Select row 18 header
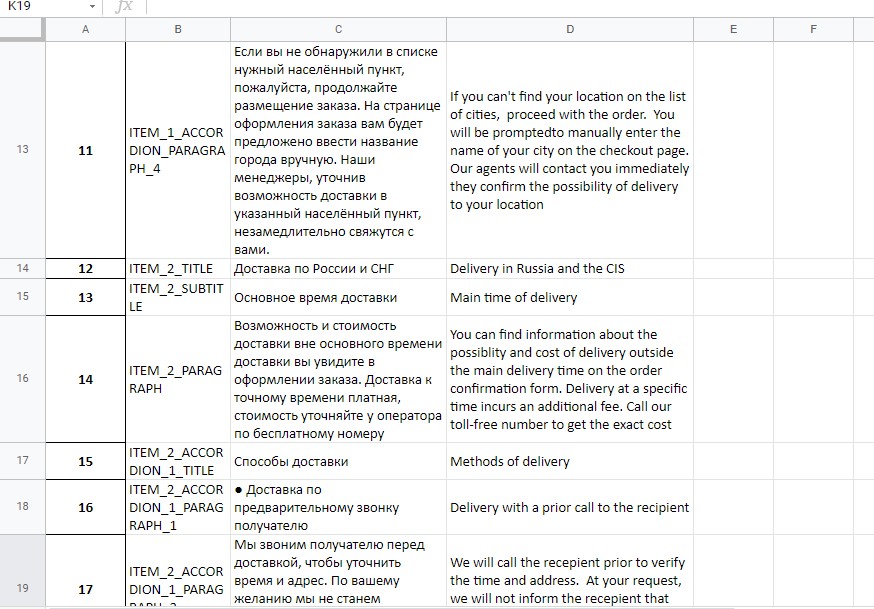Image resolution: width=874 pixels, height=609 pixels. tap(22, 507)
